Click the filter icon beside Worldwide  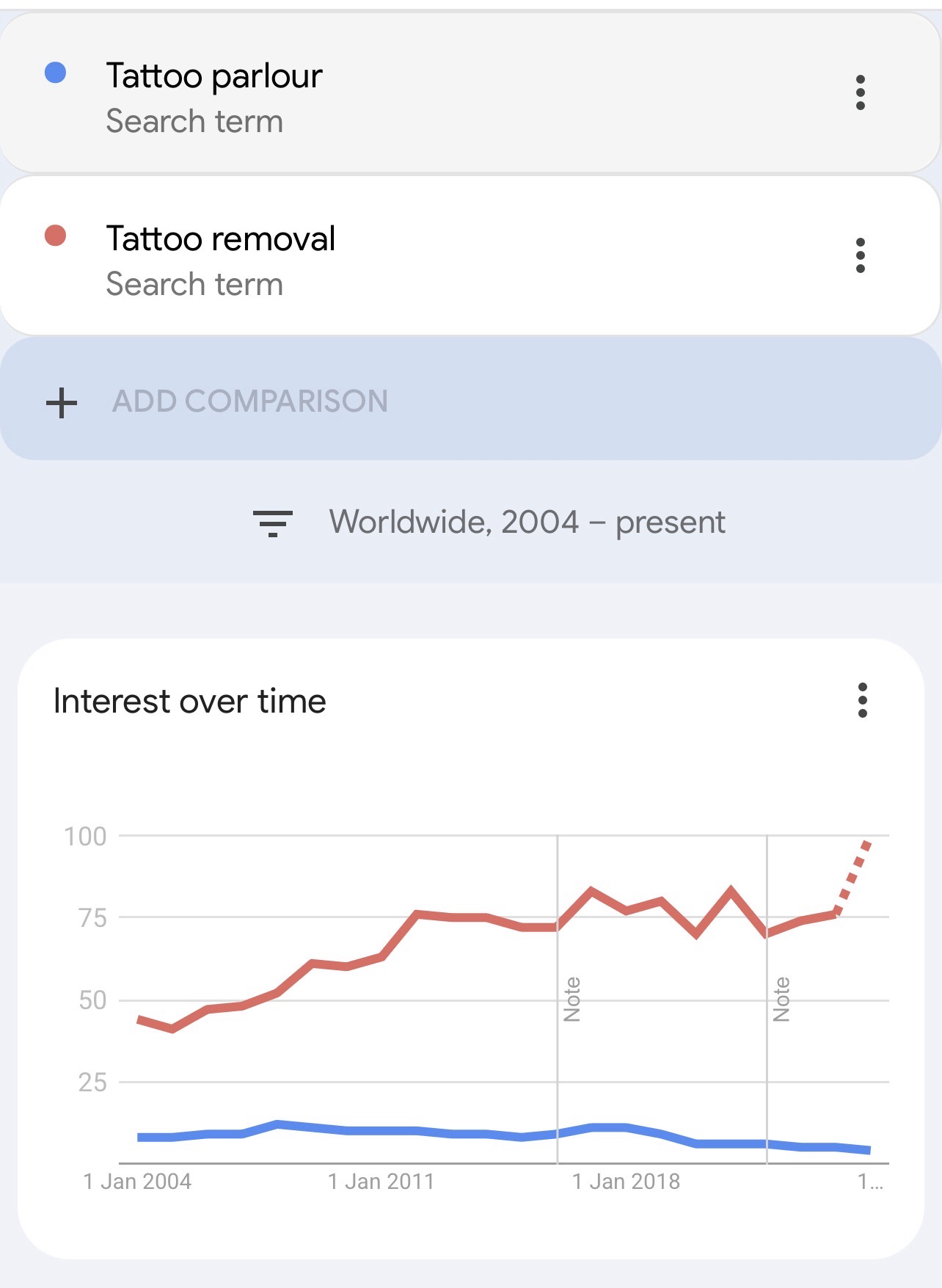pyautogui.click(x=273, y=523)
